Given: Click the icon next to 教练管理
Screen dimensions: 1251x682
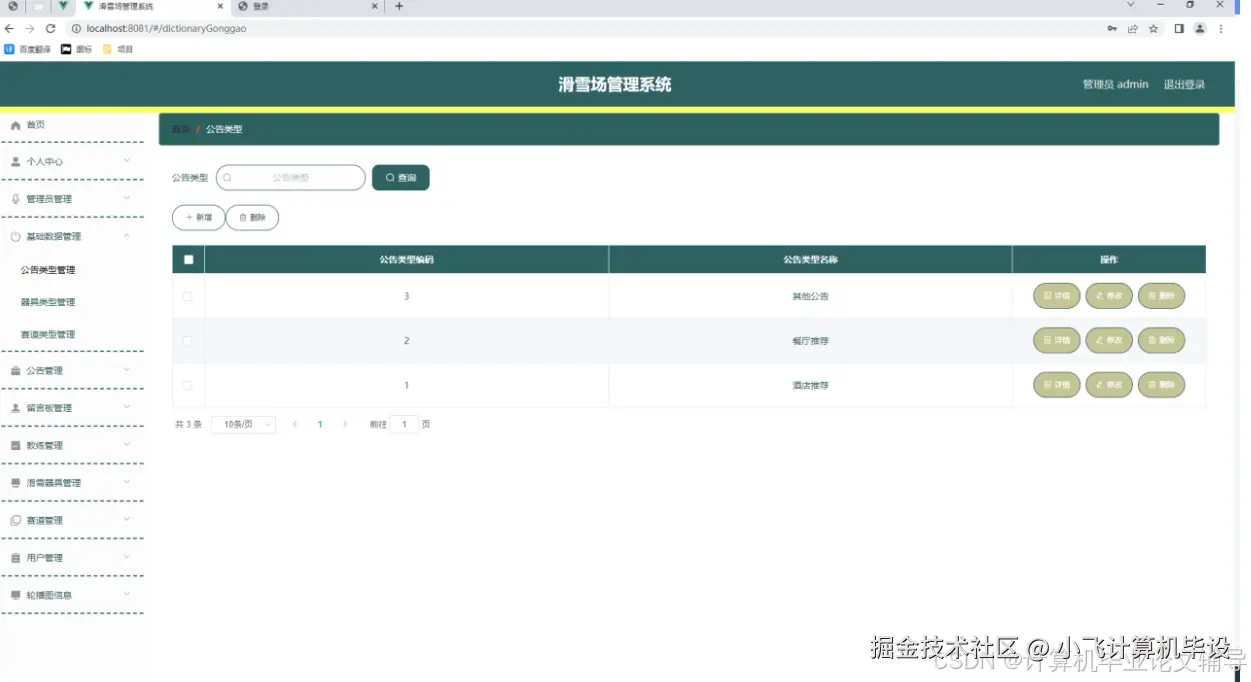Looking at the screenshot, I should click(x=16, y=445).
